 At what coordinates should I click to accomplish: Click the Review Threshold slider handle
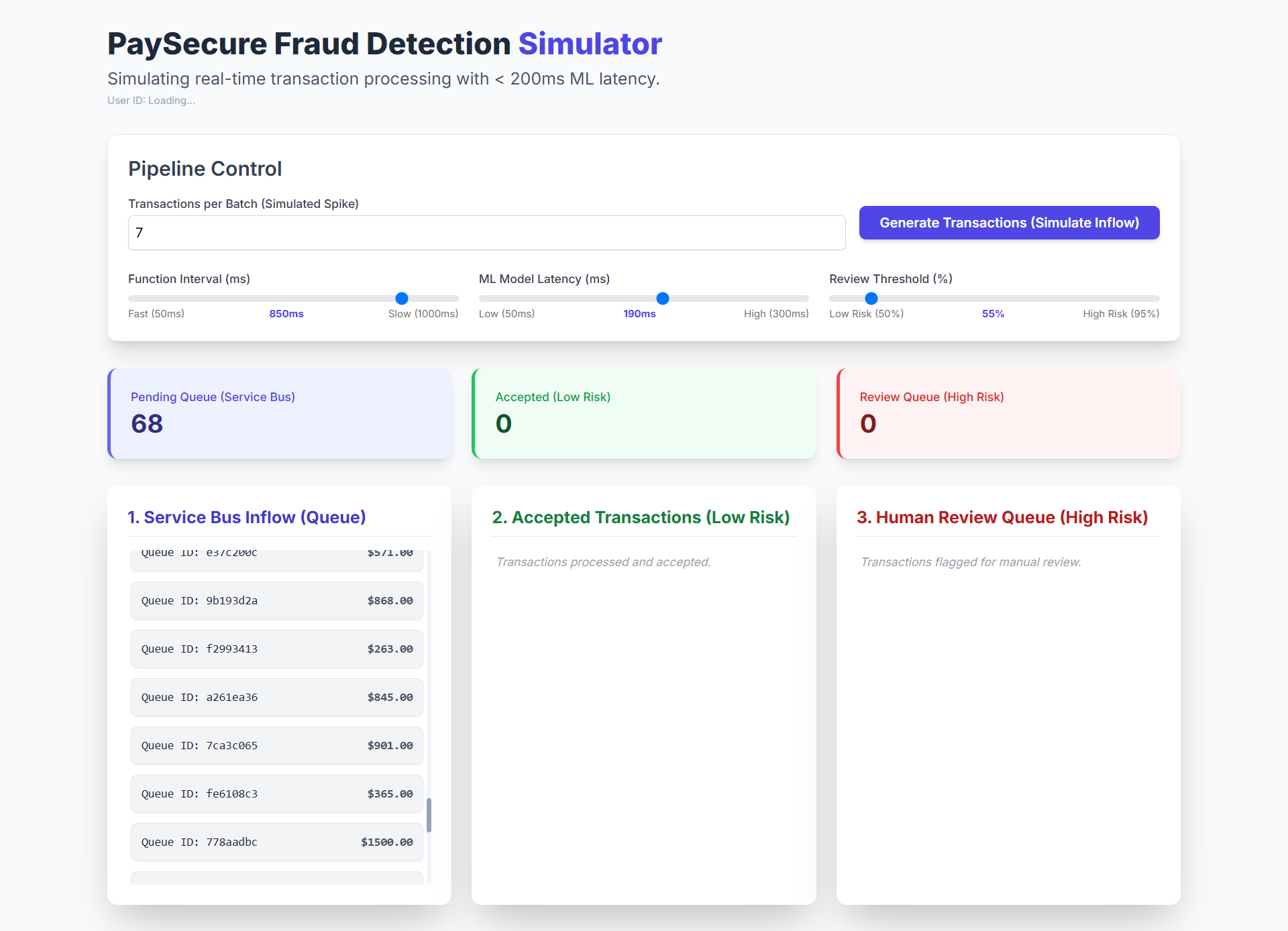click(x=871, y=298)
